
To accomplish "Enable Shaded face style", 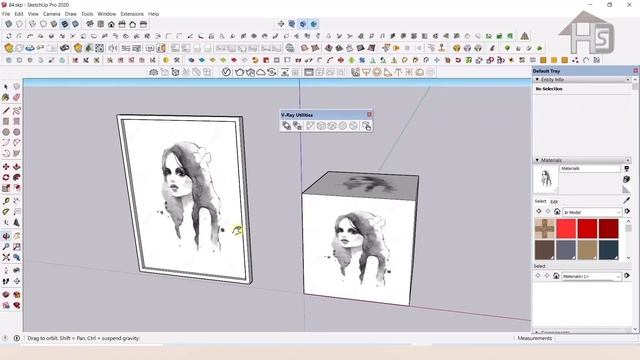I will [54, 24].
